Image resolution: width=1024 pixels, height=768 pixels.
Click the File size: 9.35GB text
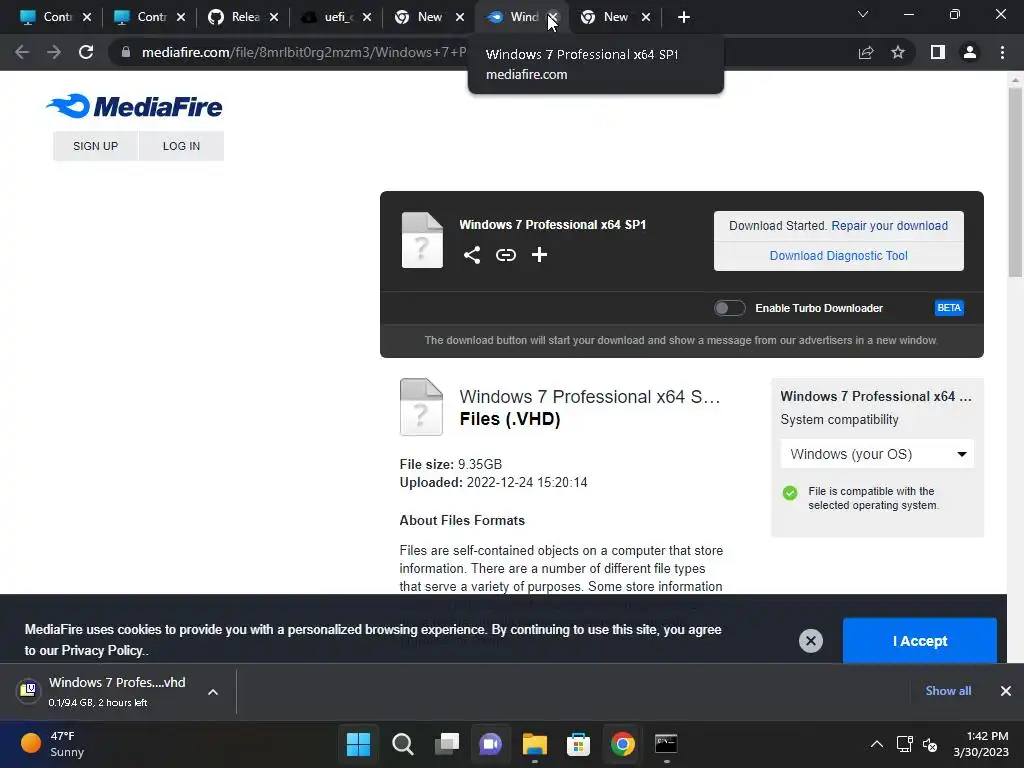(451, 464)
